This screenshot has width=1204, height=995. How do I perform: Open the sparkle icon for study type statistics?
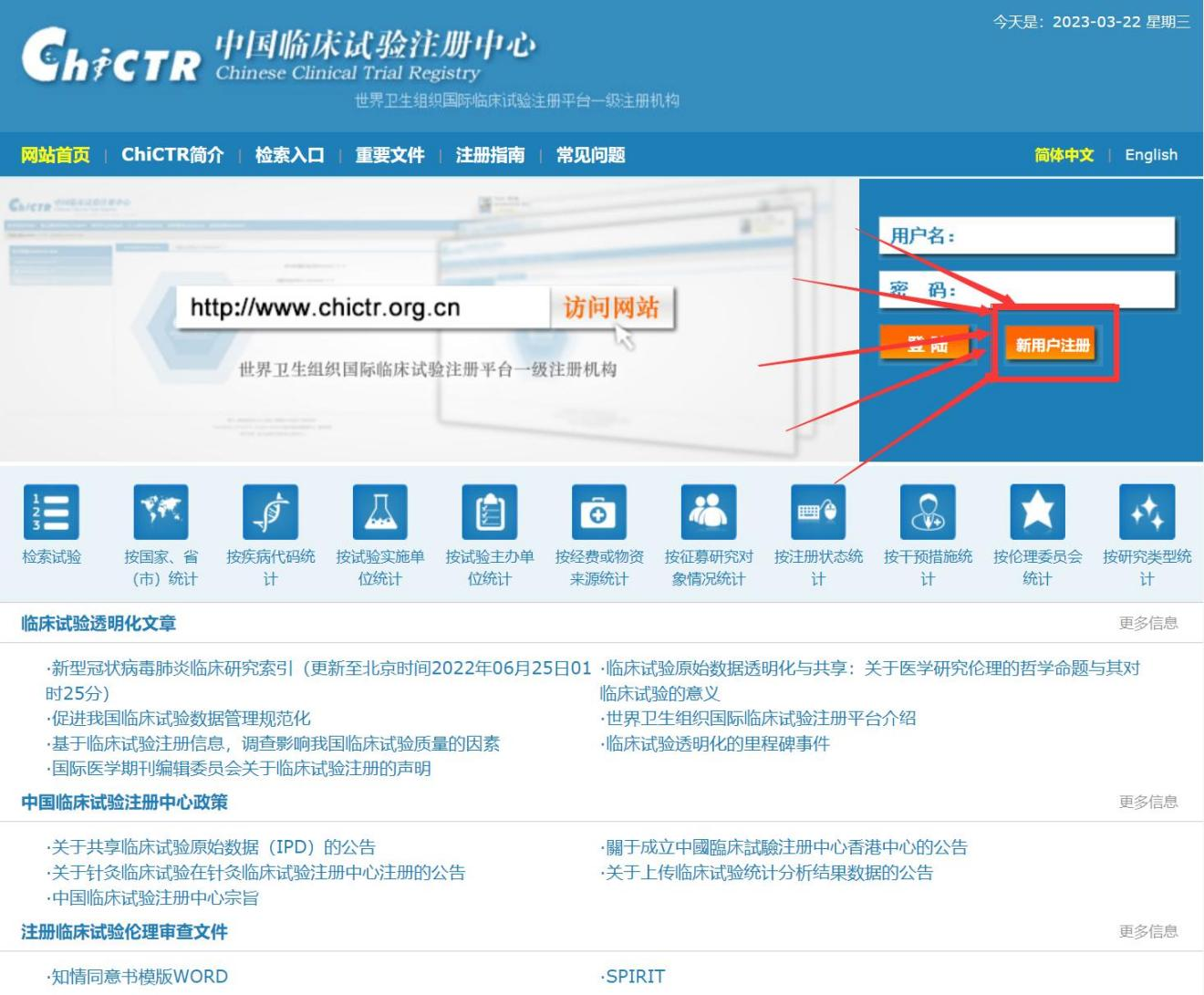(1147, 512)
